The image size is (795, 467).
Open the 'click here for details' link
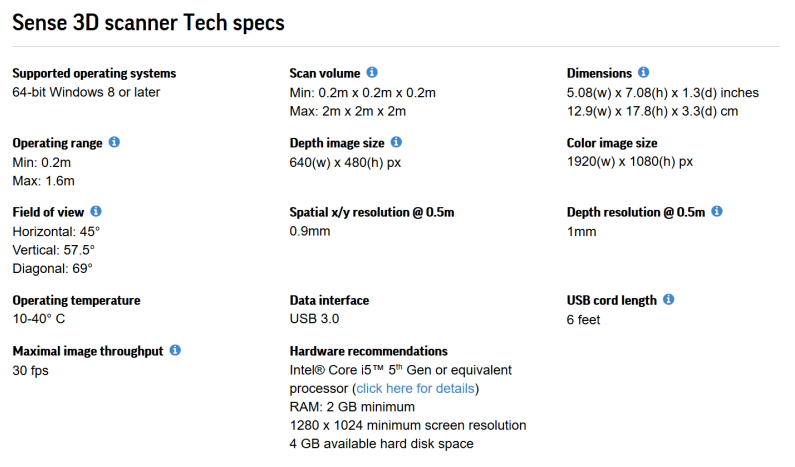click(x=415, y=388)
